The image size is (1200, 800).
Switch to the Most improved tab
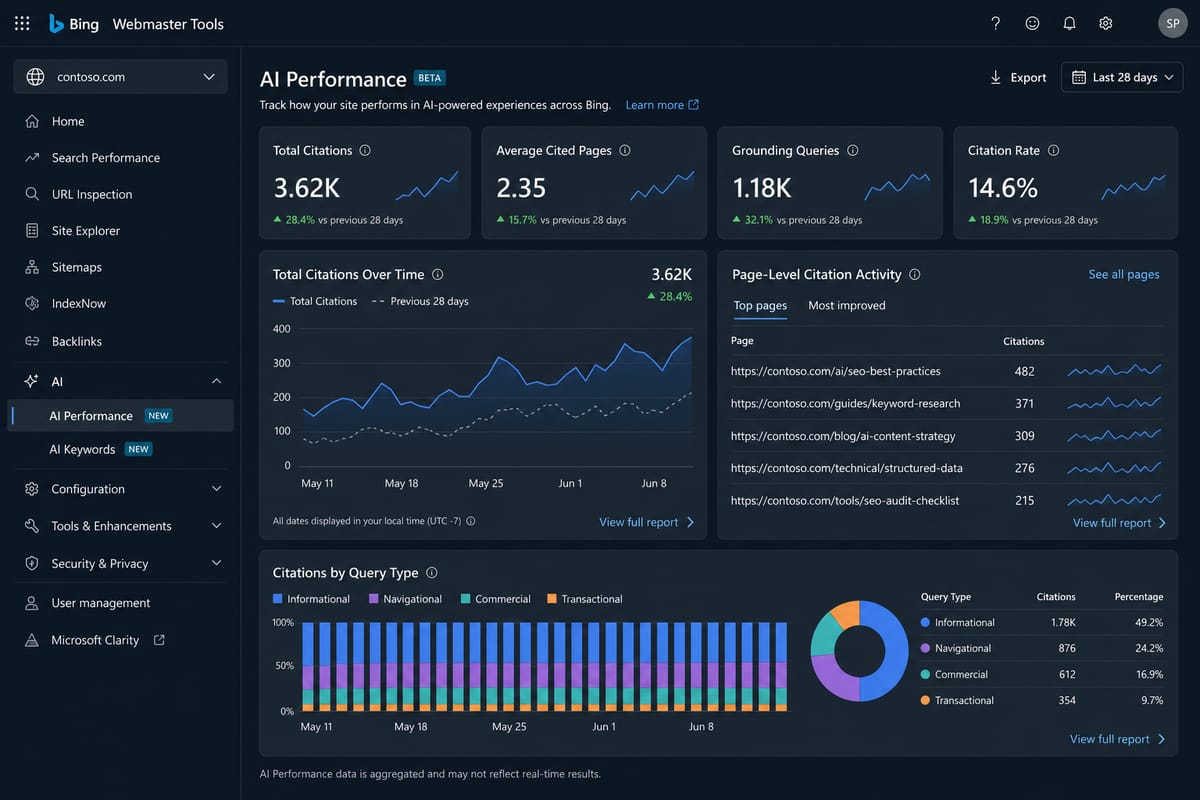(x=847, y=305)
